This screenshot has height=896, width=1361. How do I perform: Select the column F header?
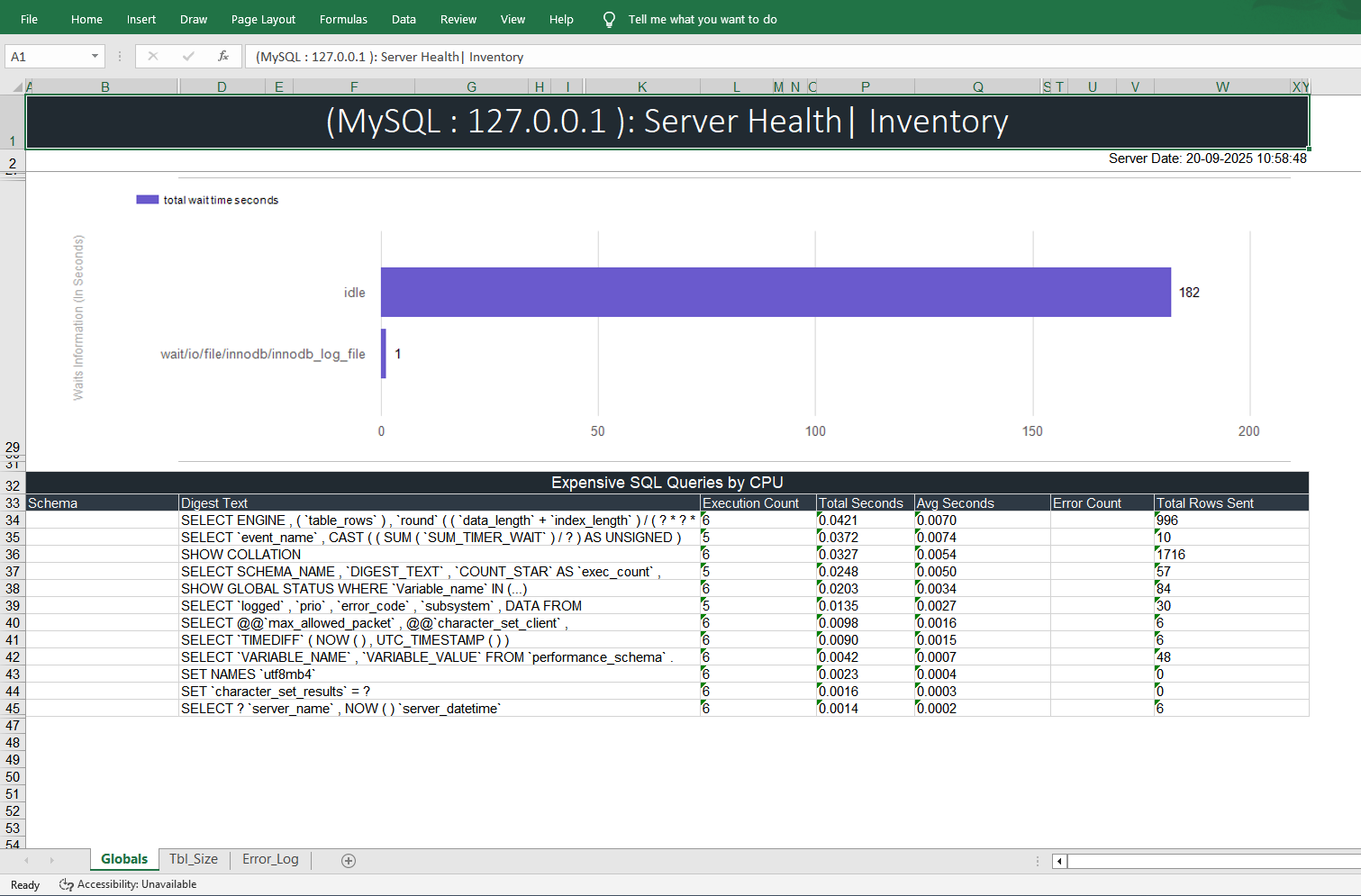point(354,87)
